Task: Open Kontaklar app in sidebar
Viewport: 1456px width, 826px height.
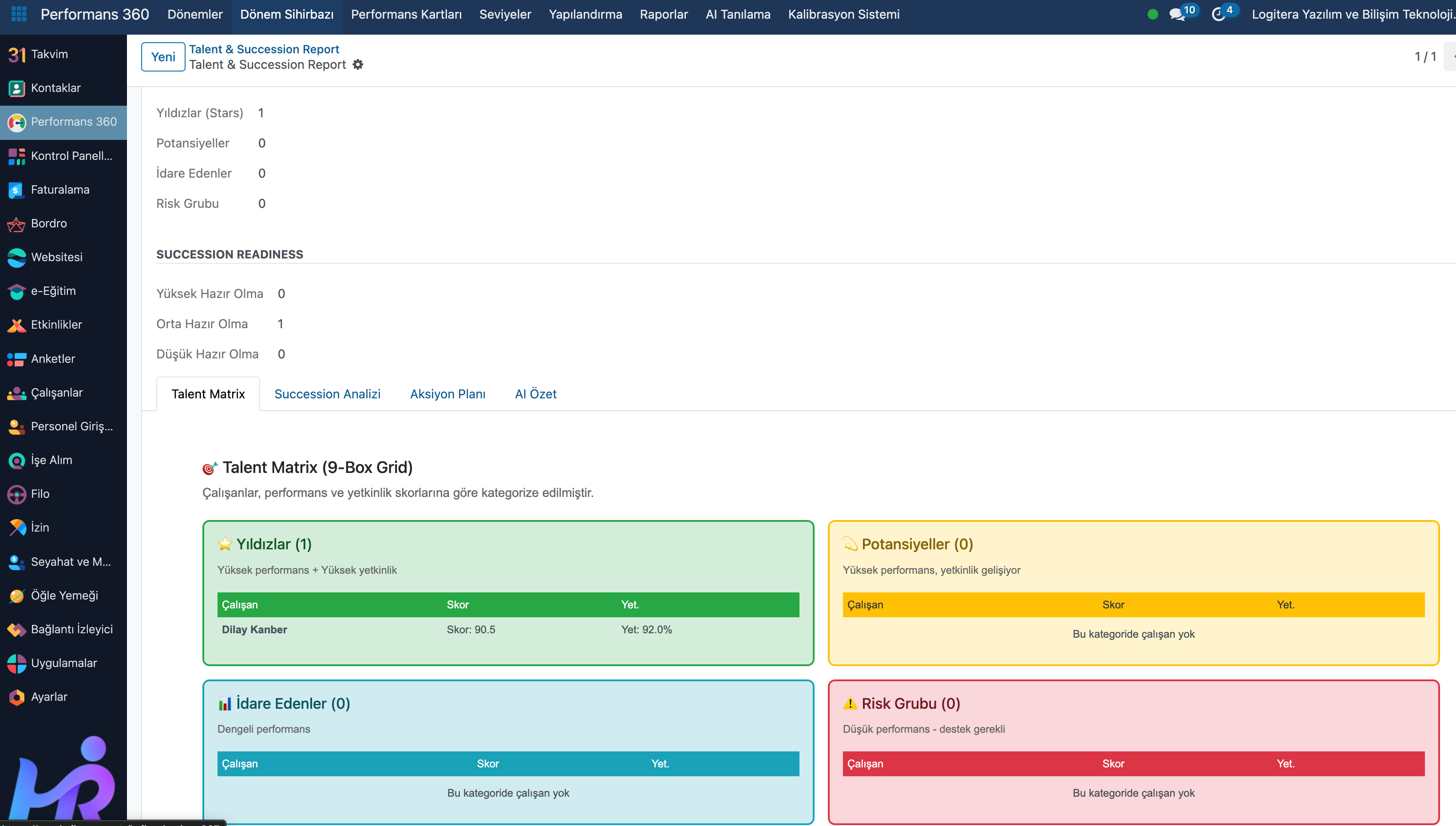Action: [x=63, y=88]
